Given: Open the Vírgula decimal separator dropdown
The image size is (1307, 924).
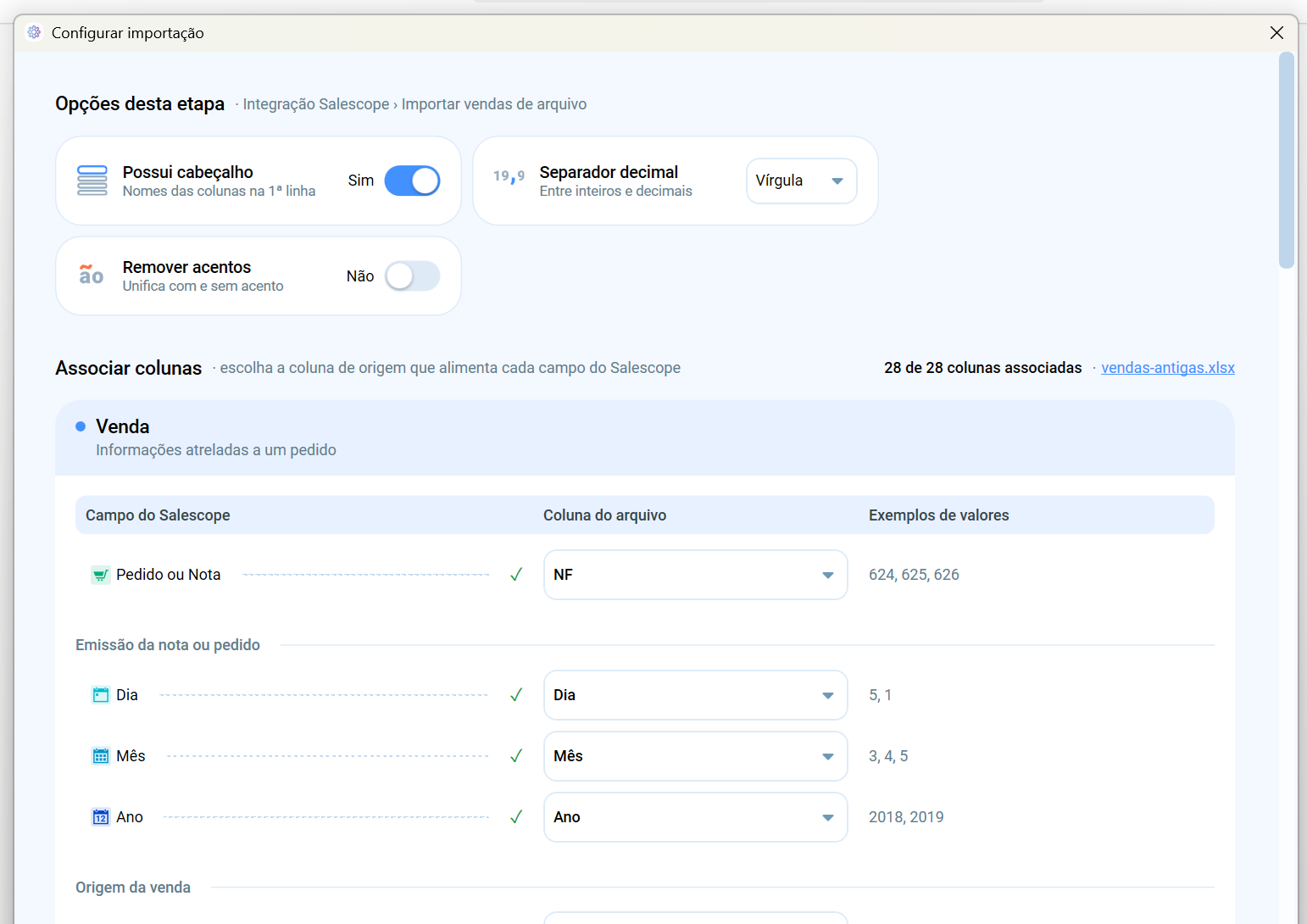Looking at the screenshot, I should coord(801,181).
